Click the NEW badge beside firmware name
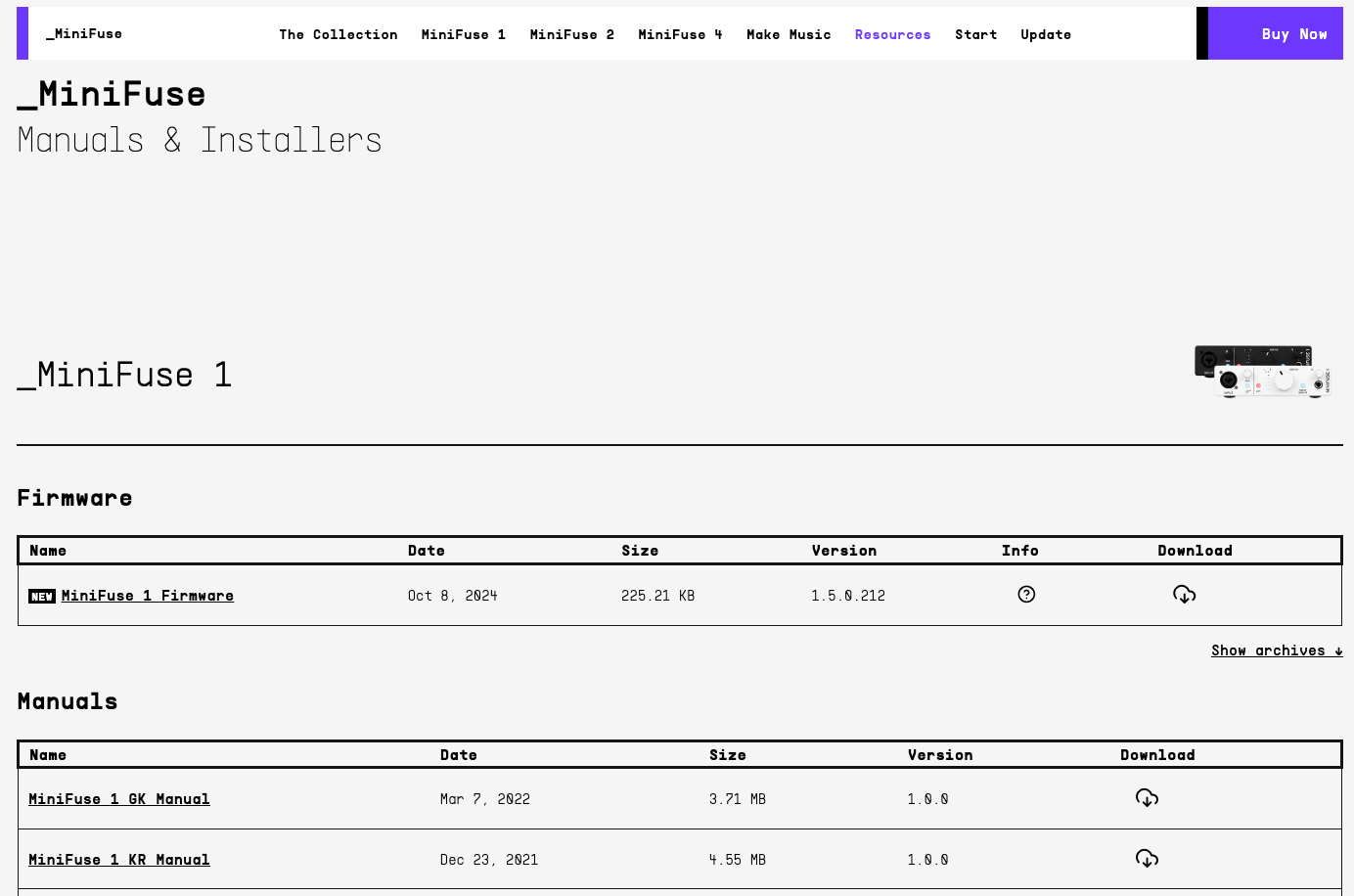1354x896 pixels. (x=42, y=597)
